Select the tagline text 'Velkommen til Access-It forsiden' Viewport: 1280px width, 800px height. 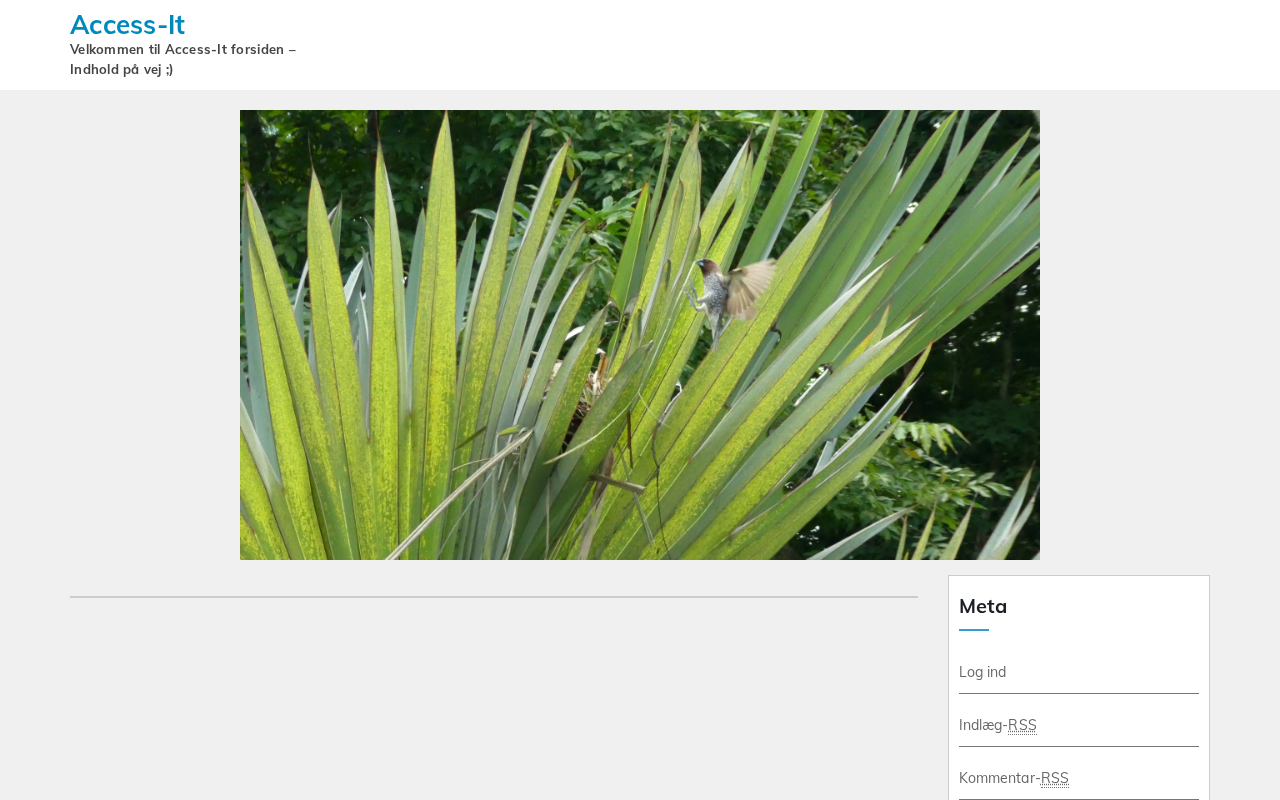(x=177, y=49)
